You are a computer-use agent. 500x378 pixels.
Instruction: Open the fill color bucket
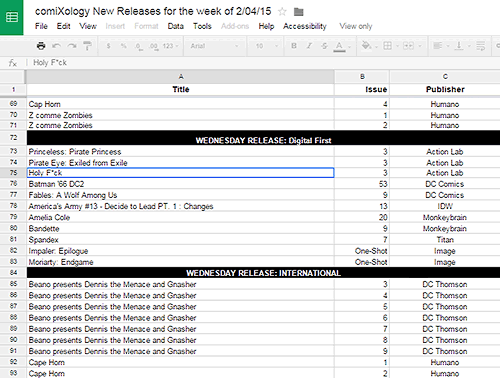pos(366,46)
